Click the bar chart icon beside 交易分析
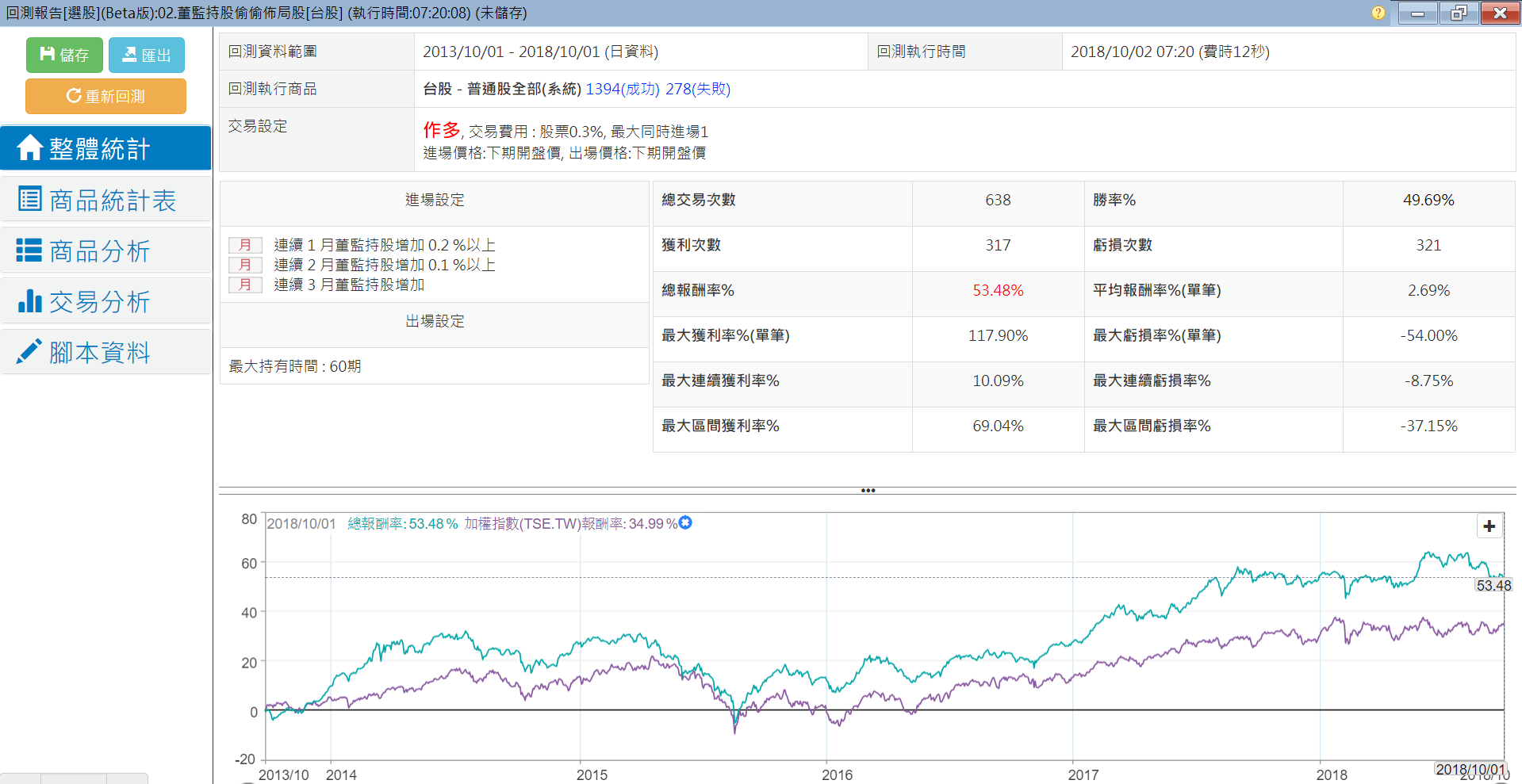The width and height of the screenshot is (1522, 784). coord(29,301)
